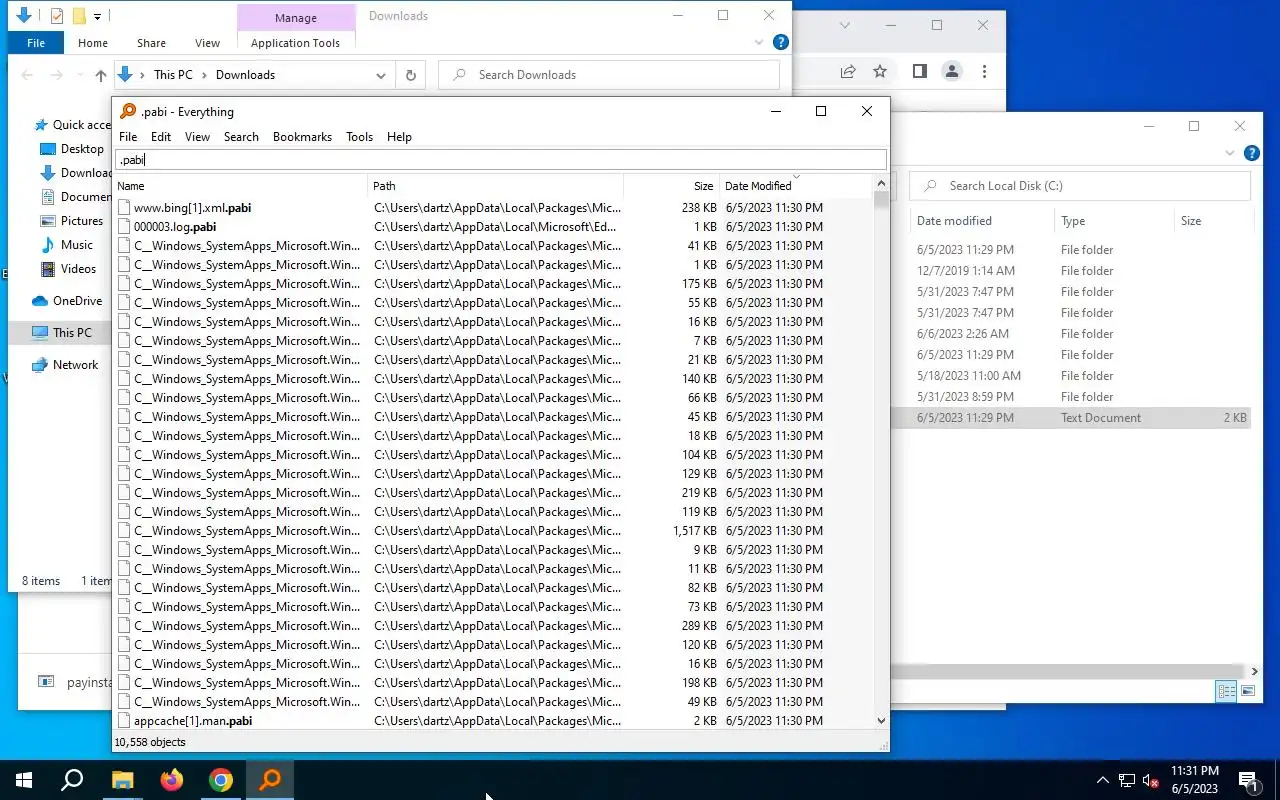Open Firefox from the taskbar

(172, 780)
